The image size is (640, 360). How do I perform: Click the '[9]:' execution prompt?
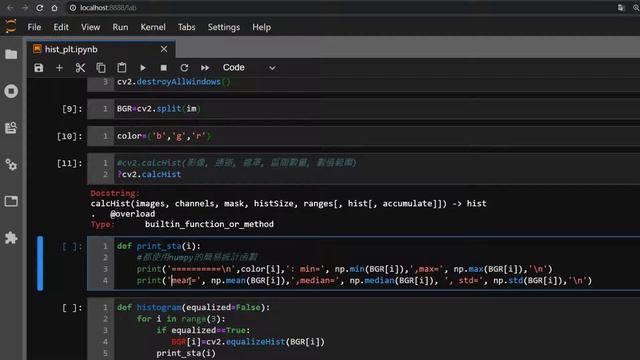tap(72, 109)
